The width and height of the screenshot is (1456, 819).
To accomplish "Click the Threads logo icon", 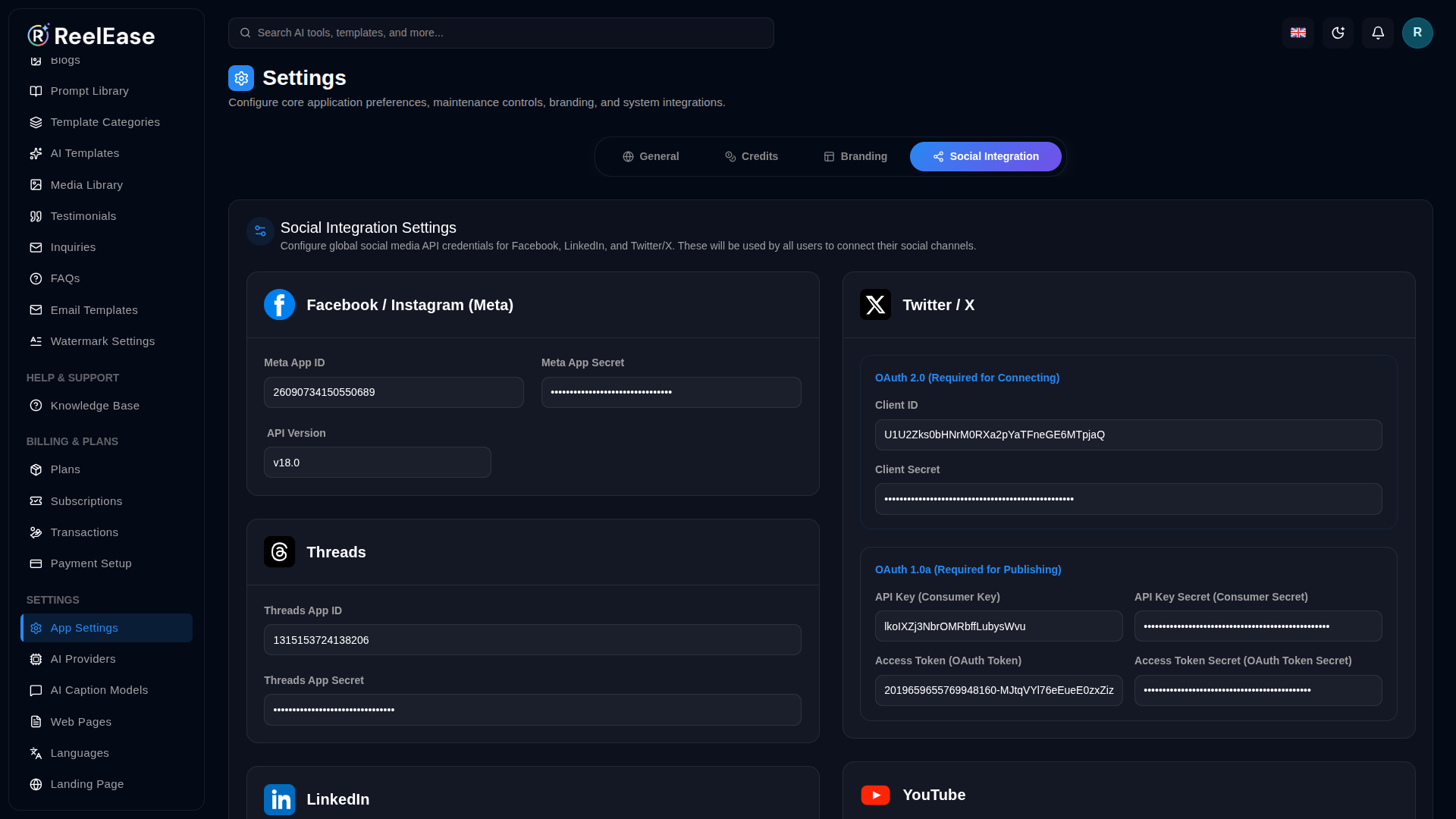I will pyautogui.click(x=279, y=552).
